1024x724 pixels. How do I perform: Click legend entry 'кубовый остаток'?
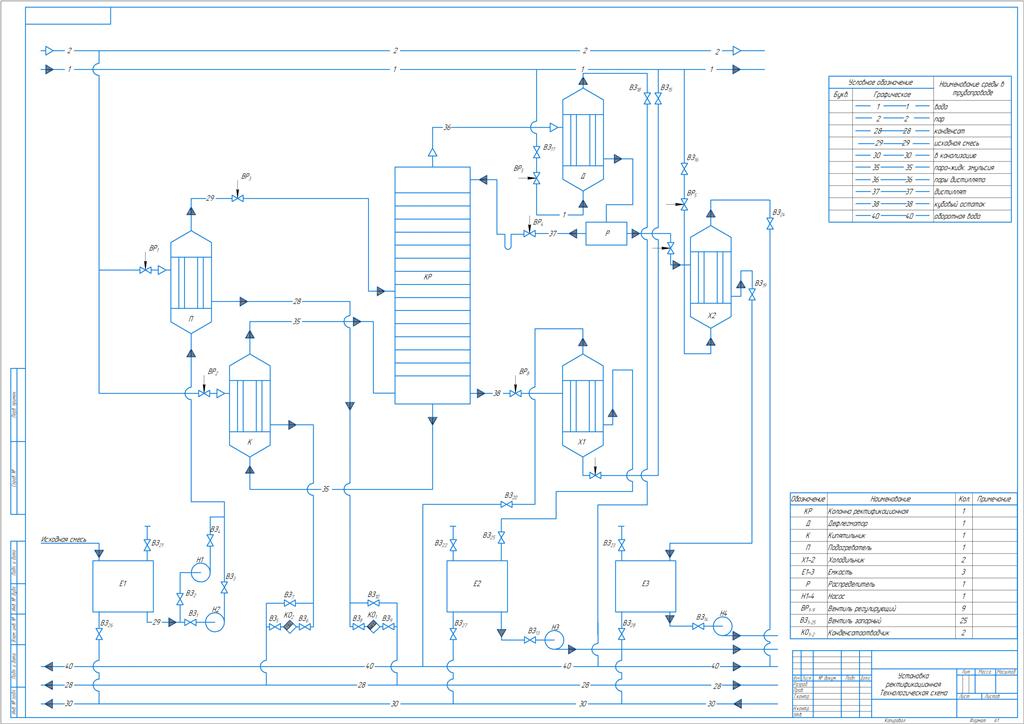click(959, 204)
